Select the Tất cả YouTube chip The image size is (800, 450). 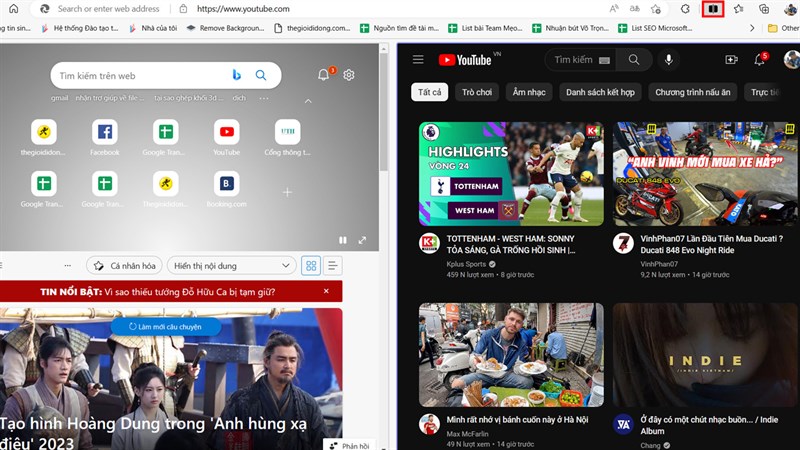coord(430,92)
